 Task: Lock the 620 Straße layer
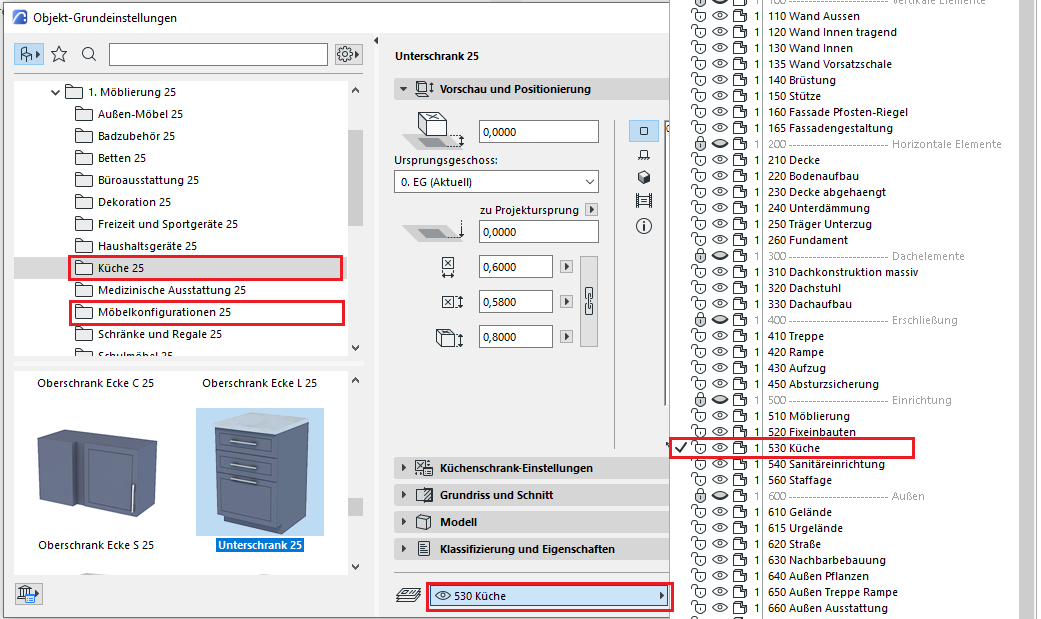tap(699, 544)
